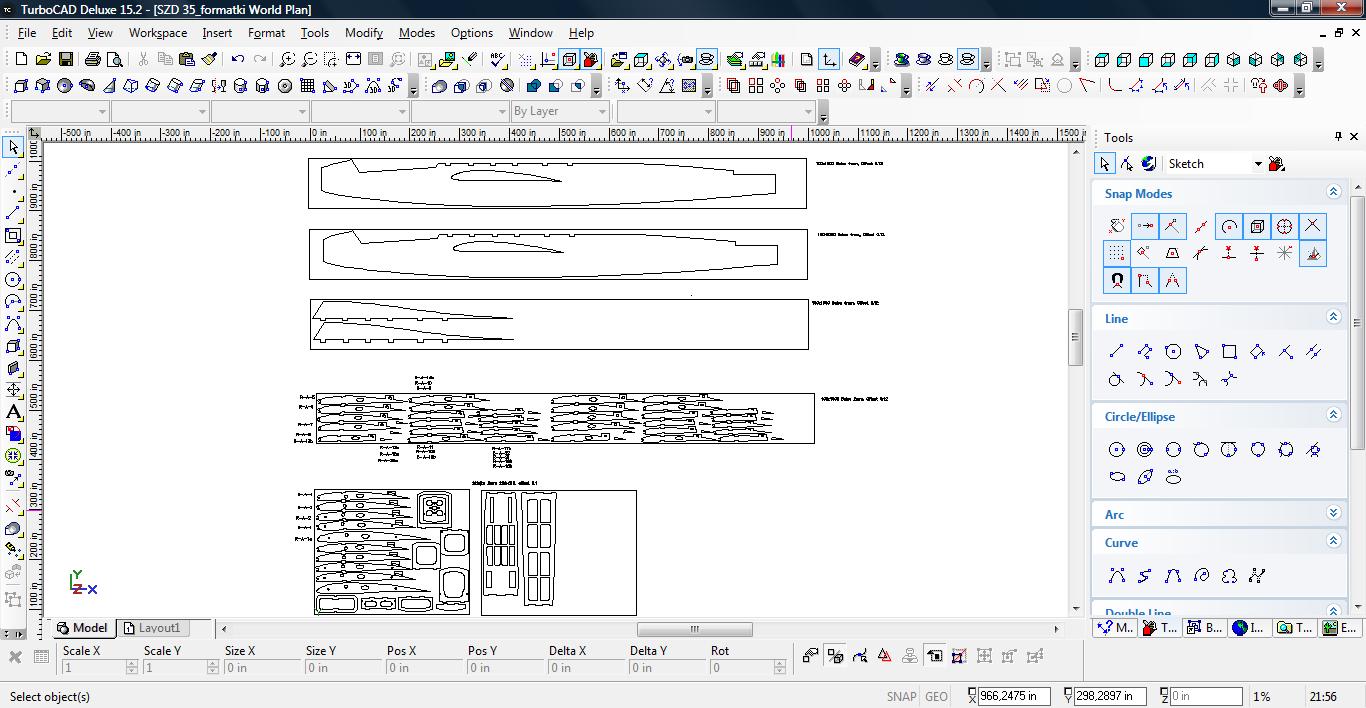Select the Concentric Circle tool
Screen dimensions: 1366x708
tap(1145, 450)
